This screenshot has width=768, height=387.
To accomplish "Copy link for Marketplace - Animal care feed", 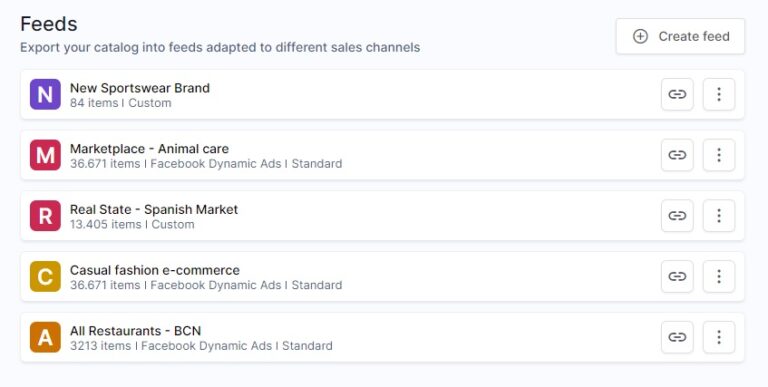I will pyautogui.click(x=677, y=155).
